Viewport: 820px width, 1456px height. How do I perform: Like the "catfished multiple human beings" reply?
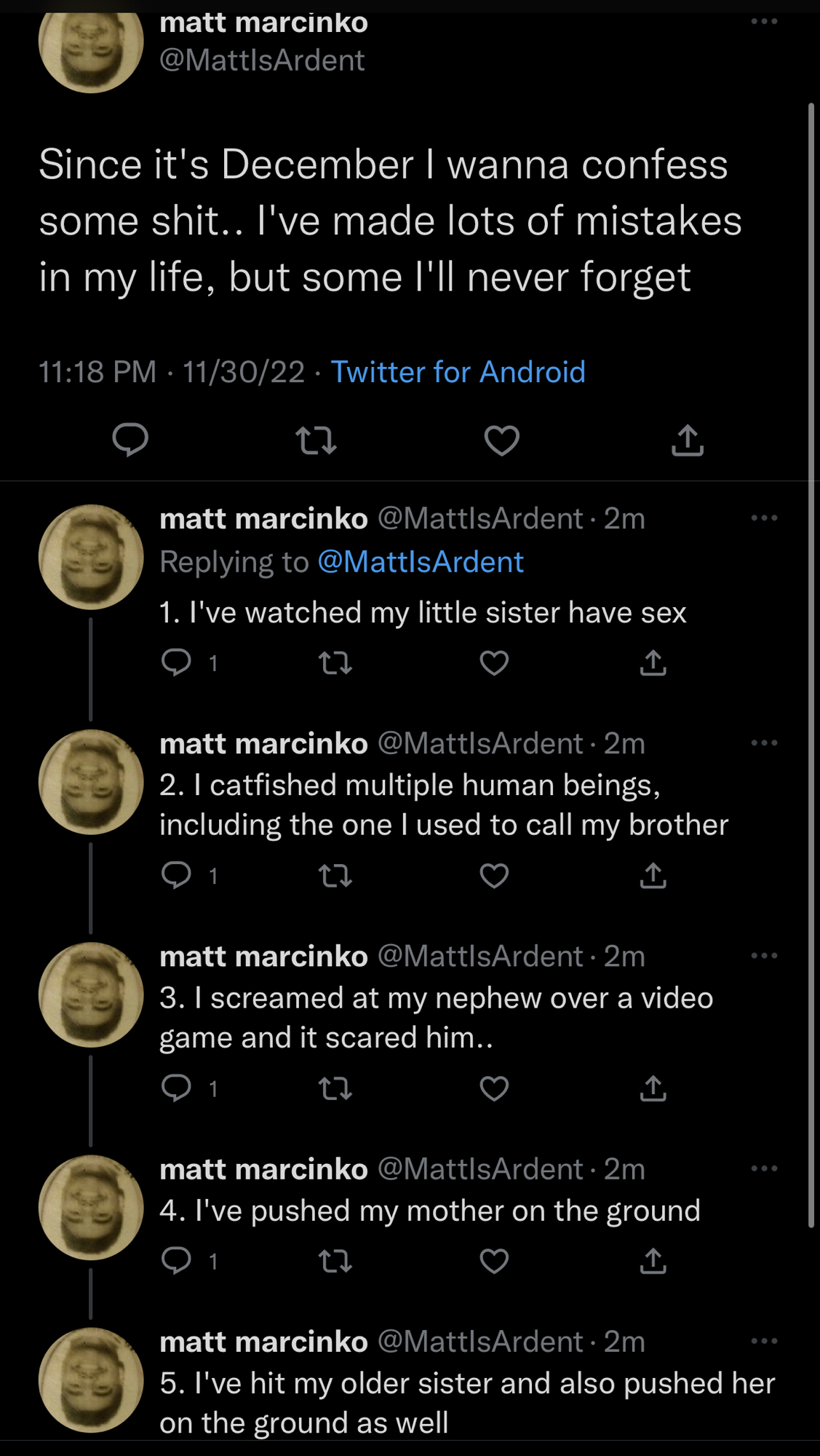(x=494, y=876)
